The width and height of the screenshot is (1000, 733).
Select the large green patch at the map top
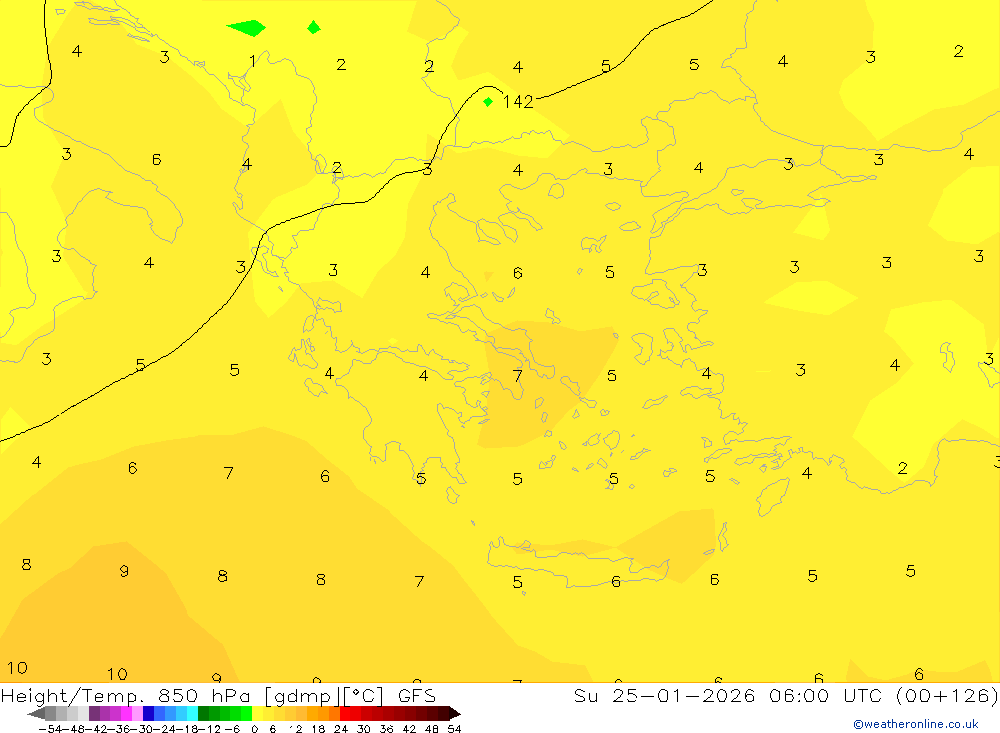[x=246, y=28]
